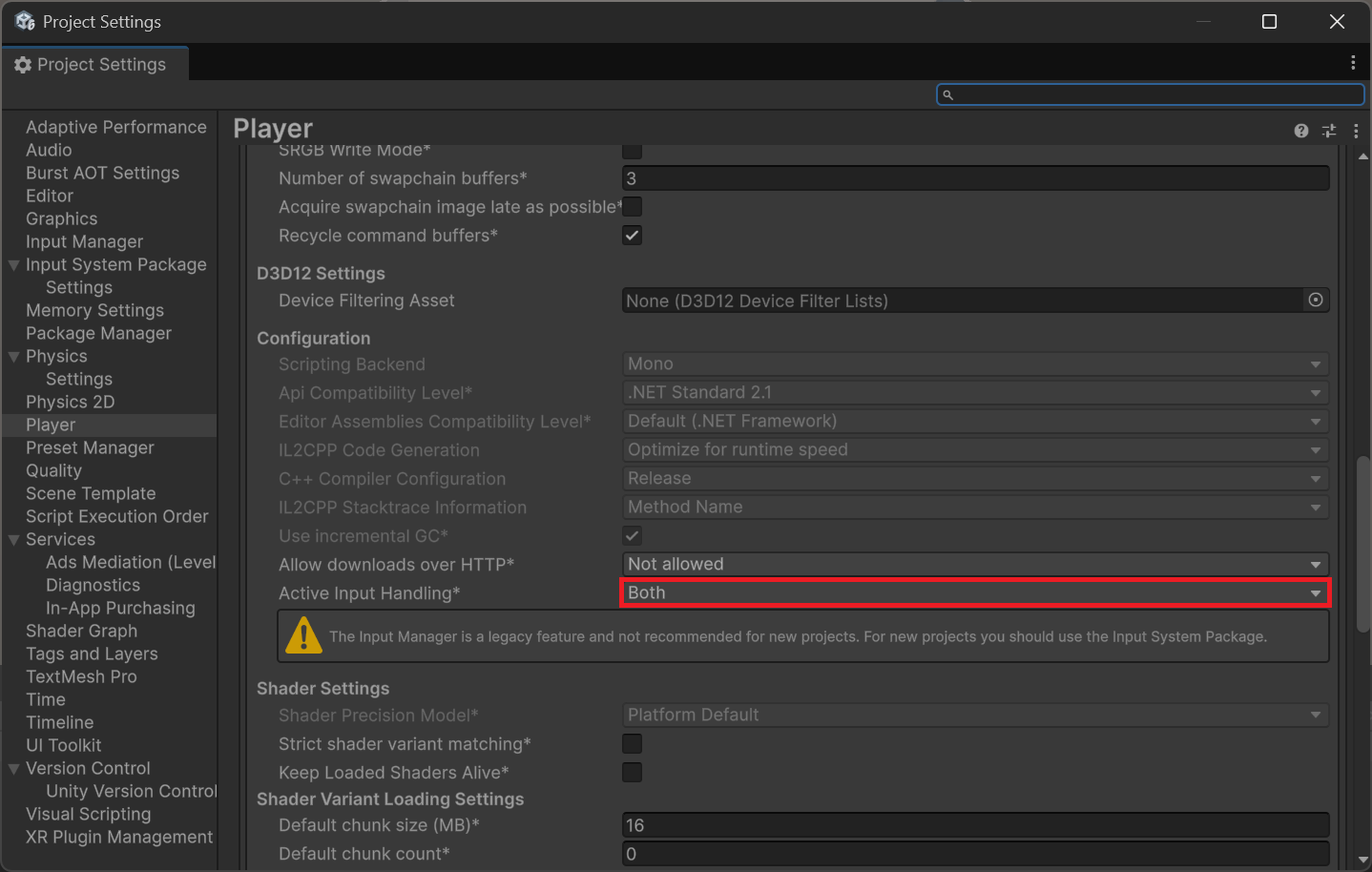Image resolution: width=1372 pixels, height=872 pixels.
Task: Open the Scripting Backend dropdown
Action: pos(975,363)
